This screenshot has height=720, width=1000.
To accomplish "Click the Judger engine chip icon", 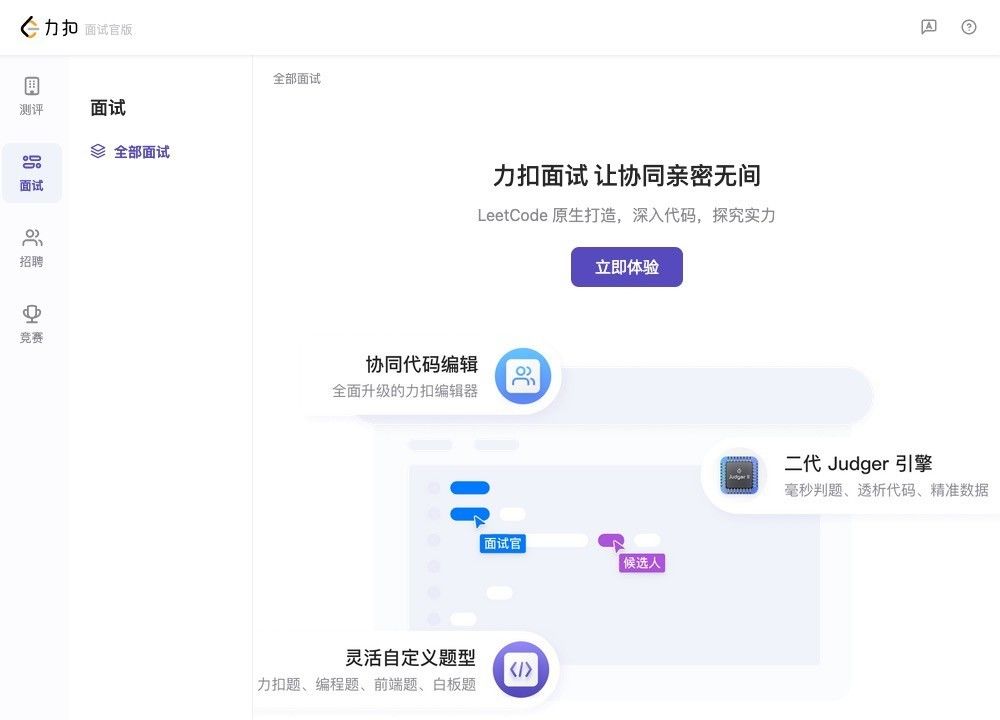I will (739, 475).
